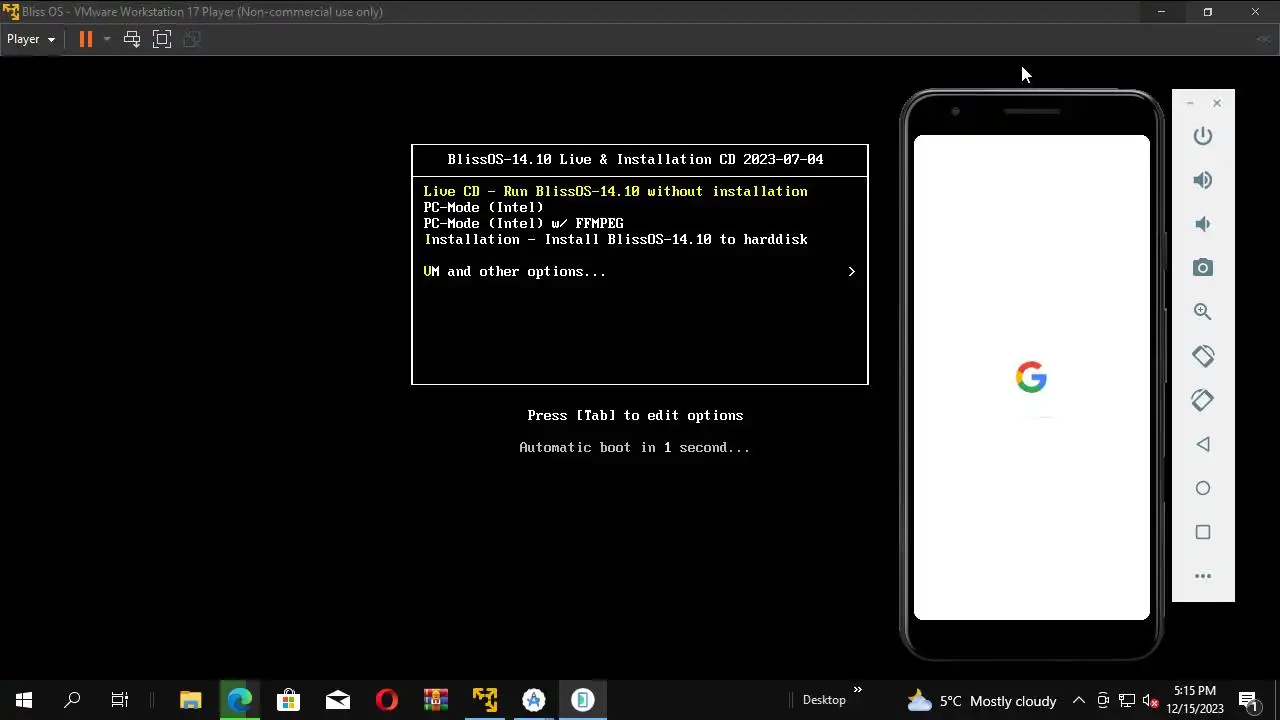Image resolution: width=1280 pixels, height=720 pixels.
Task: Click Google logo on emulator screen
Action: (x=1031, y=377)
